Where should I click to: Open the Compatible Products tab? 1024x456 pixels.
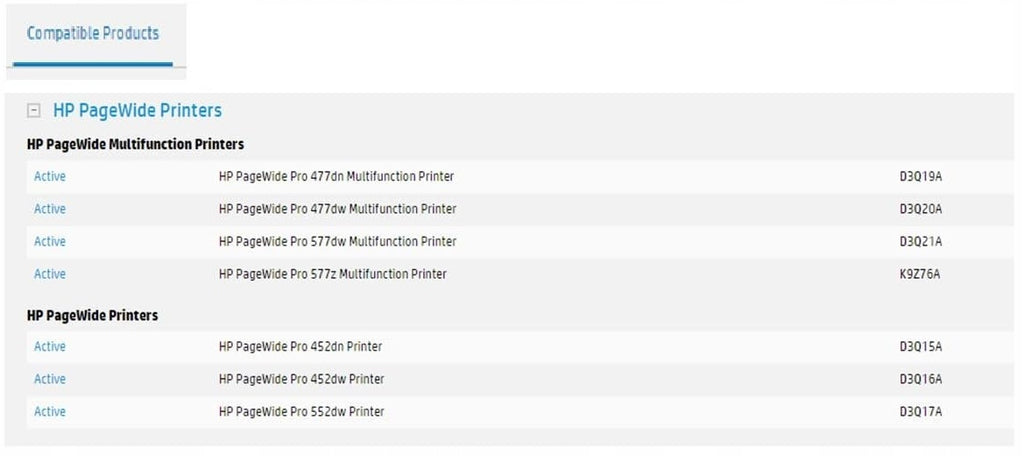pyautogui.click(x=93, y=33)
